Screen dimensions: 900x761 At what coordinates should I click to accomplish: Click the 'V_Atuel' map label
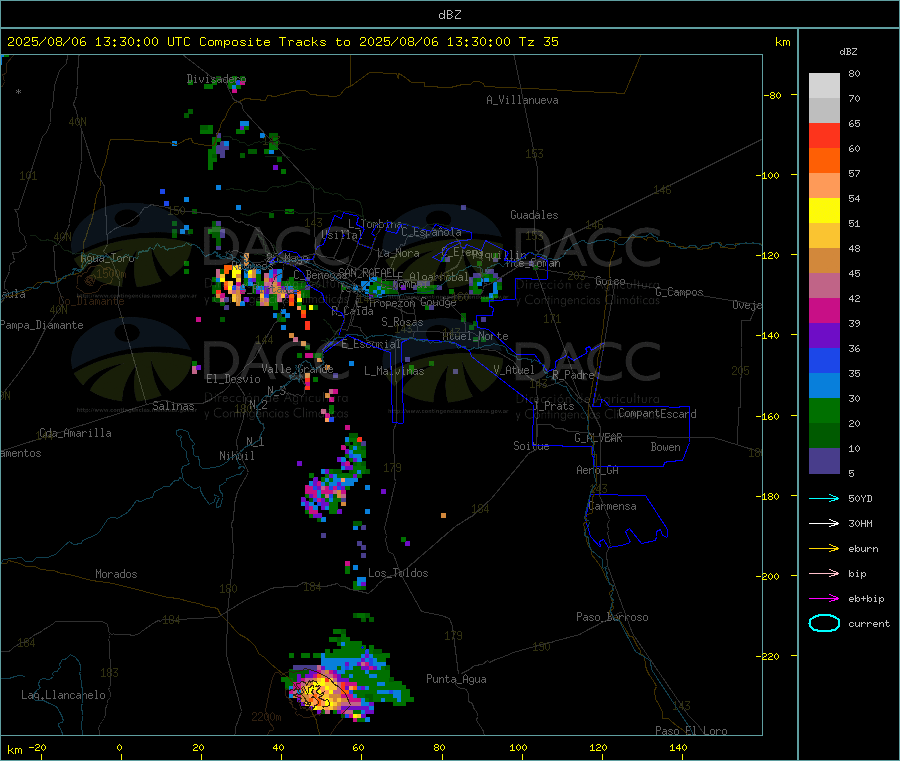tap(514, 370)
